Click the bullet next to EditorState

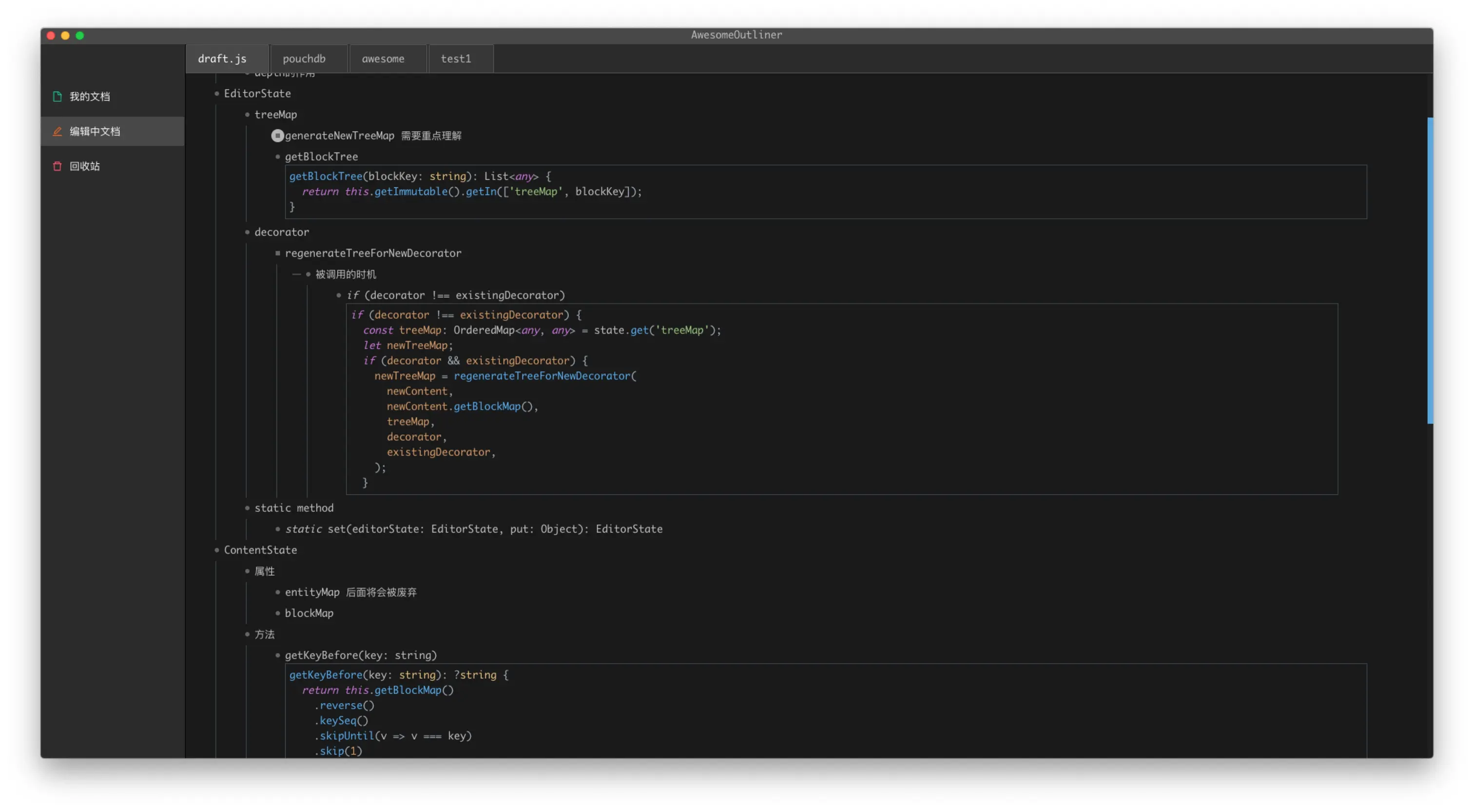coord(217,94)
